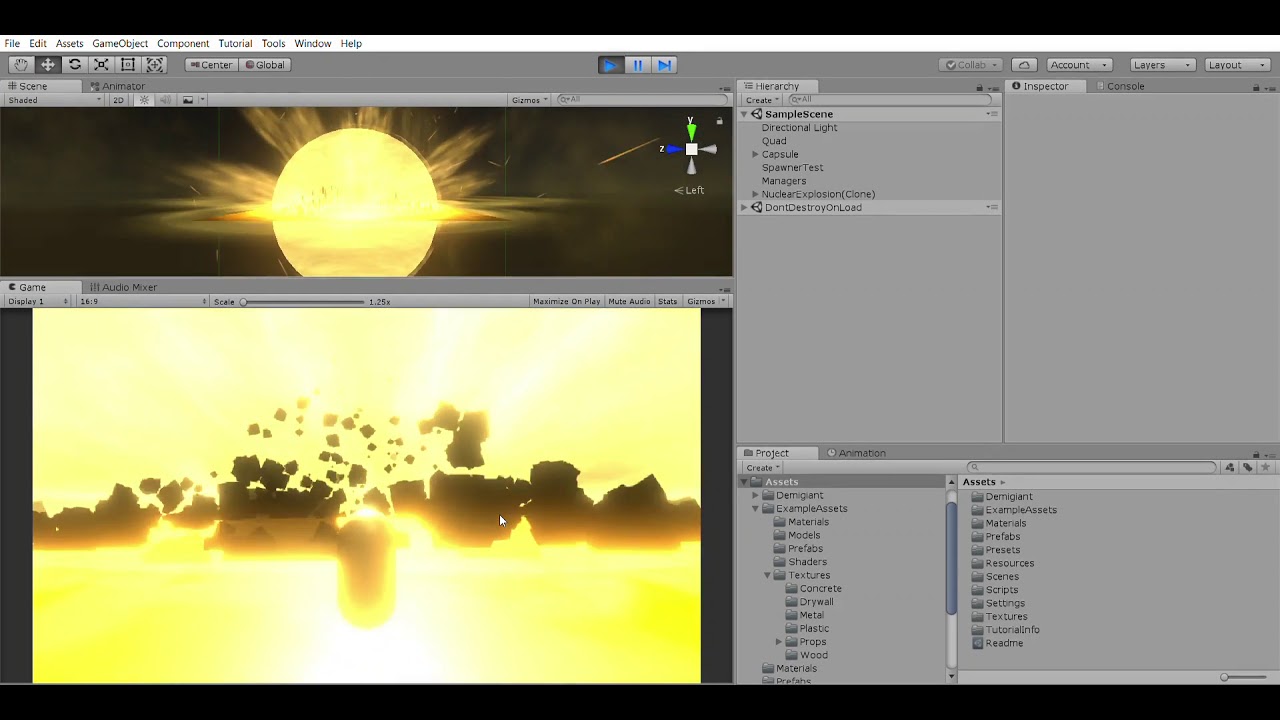Lock the Inspector panel

point(1256,87)
